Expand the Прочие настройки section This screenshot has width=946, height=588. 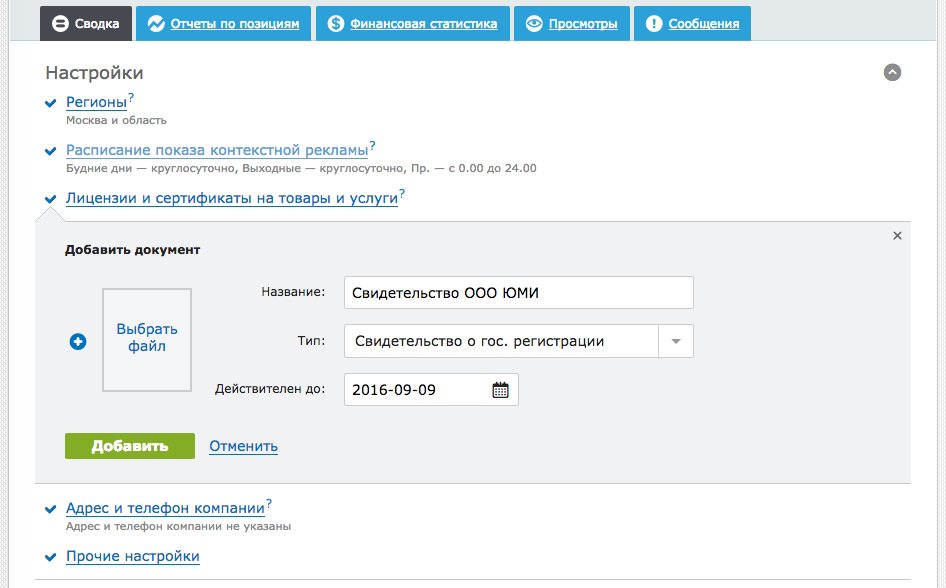132,557
